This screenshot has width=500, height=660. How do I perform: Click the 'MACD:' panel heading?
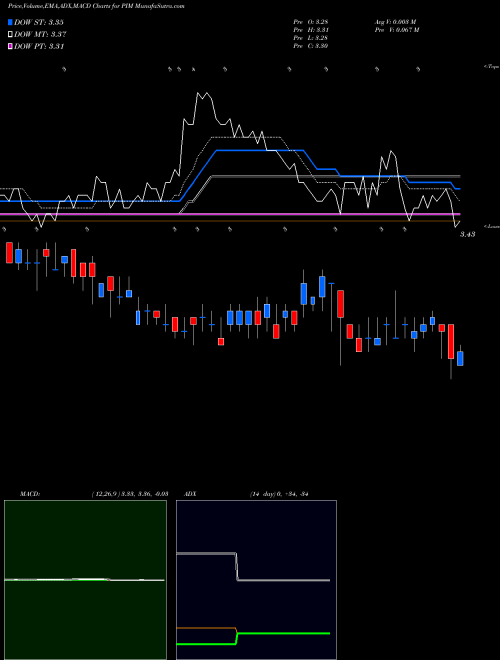point(30,494)
